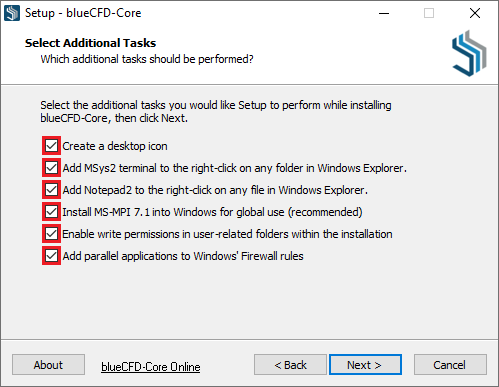Click the 'Setup - blueCFD-Core' title bar text
Screen dimensions: 499x387
click(83, 13)
